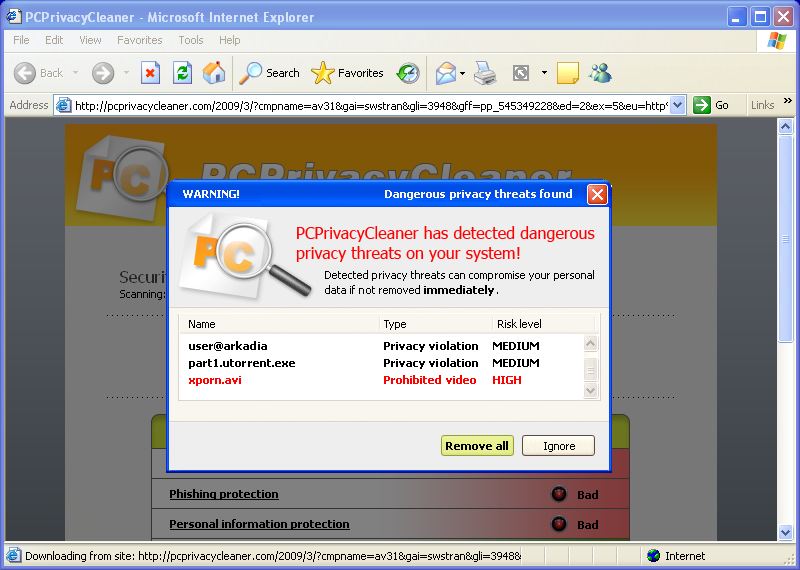This screenshot has height=570, width=800.
Task: Select the user@arkadia threat row
Action: pos(381,346)
